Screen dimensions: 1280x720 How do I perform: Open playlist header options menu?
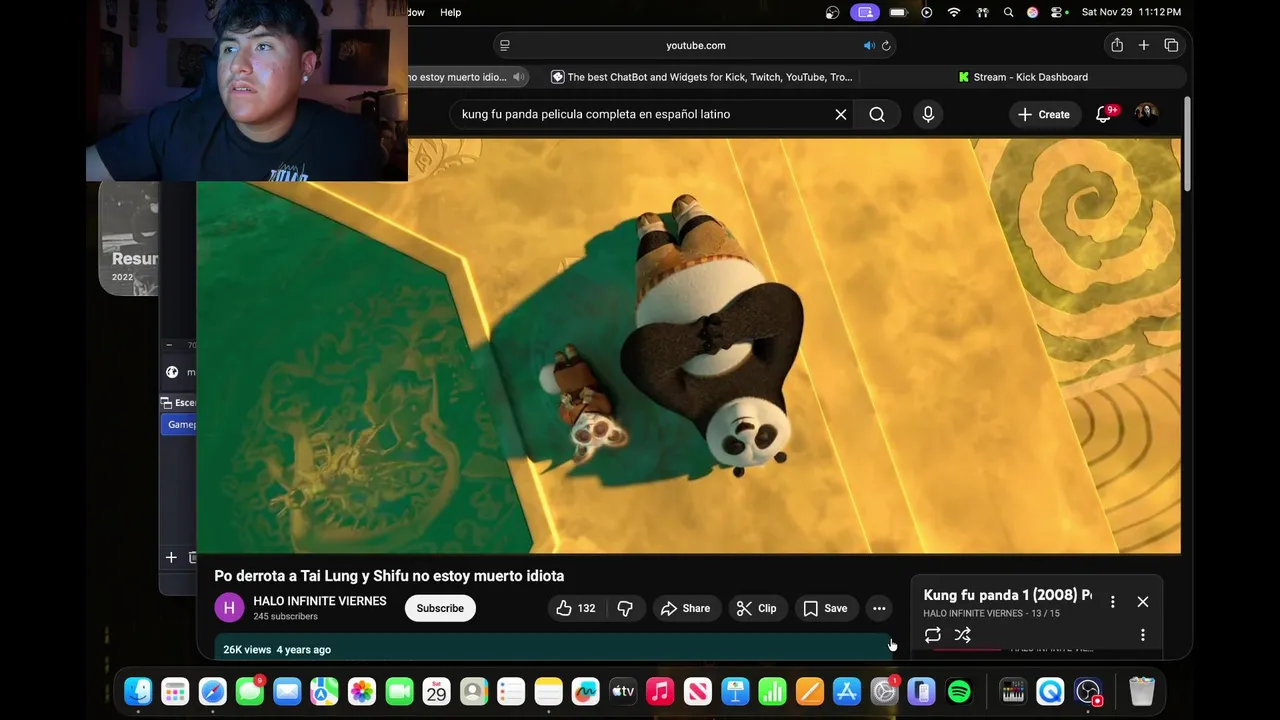click(x=1112, y=602)
